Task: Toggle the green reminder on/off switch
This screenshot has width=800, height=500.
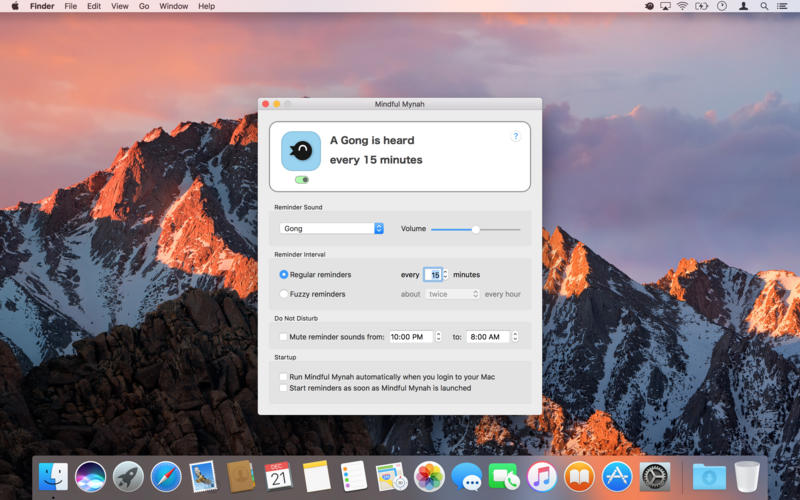Action: pyautogui.click(x=301, y=180)
